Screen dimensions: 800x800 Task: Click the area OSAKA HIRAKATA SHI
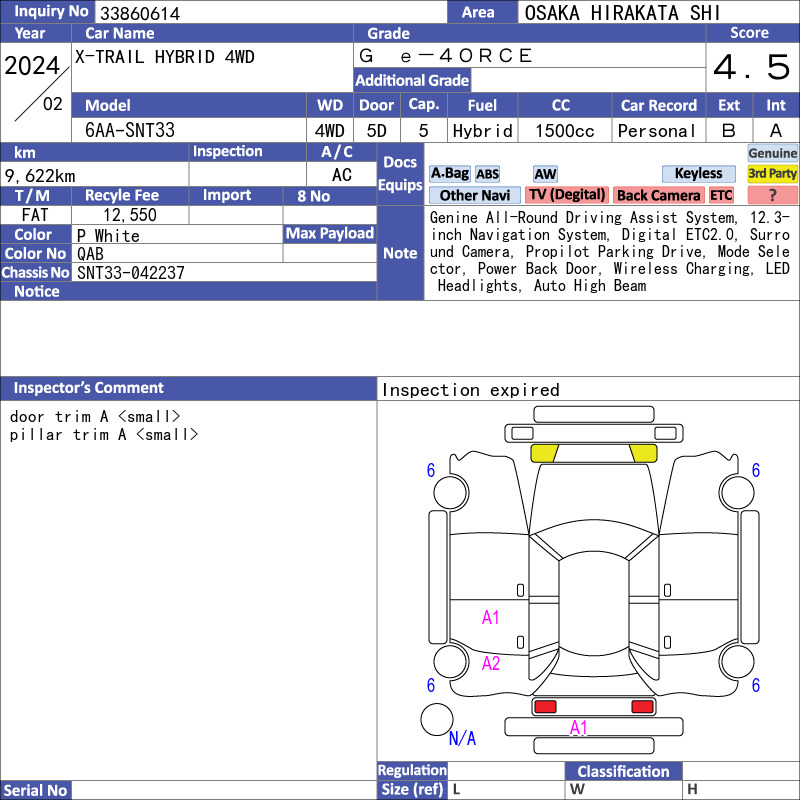click(x=622, y=13)
